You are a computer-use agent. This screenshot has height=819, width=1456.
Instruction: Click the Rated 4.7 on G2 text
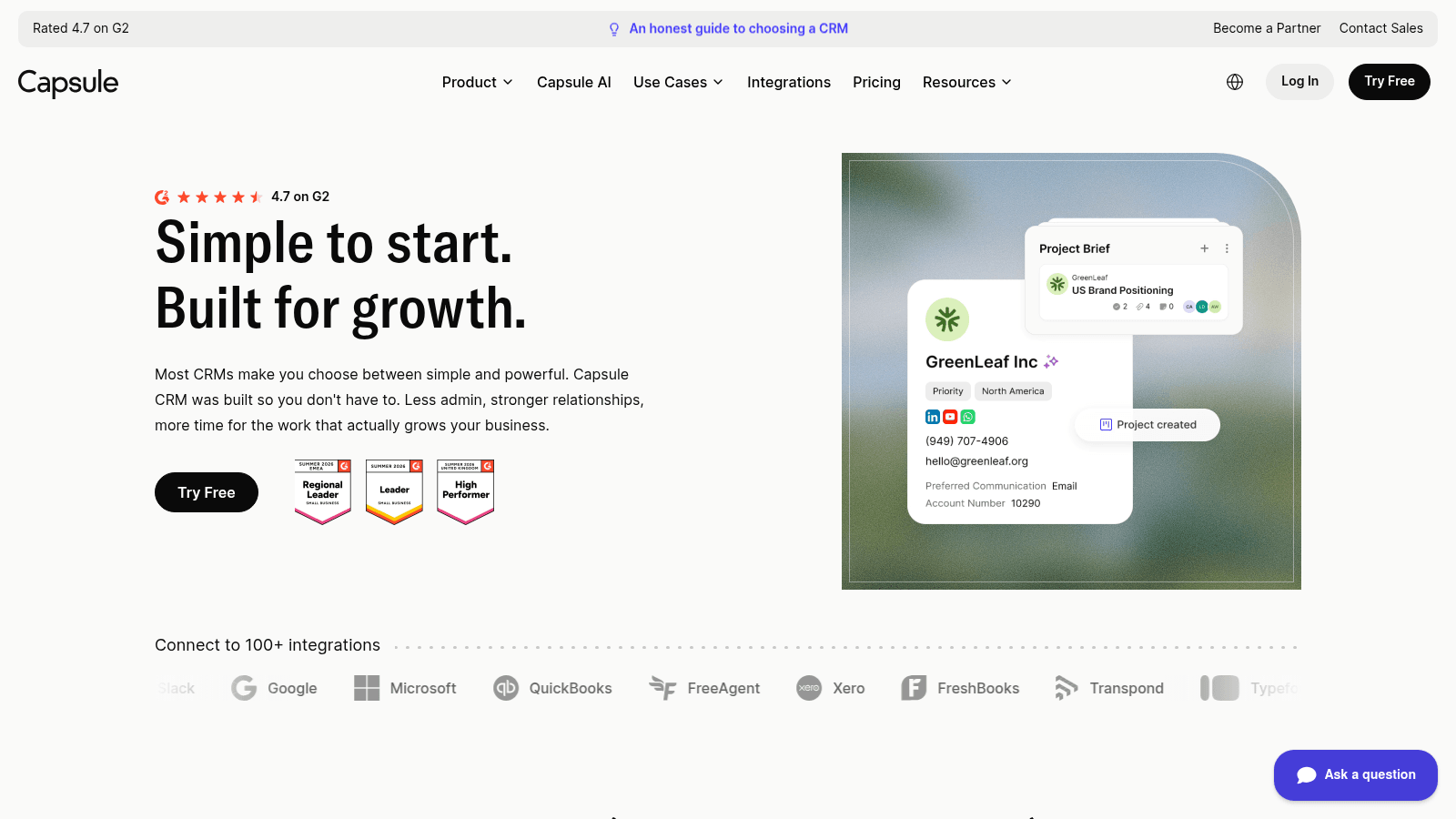point(81,28)
